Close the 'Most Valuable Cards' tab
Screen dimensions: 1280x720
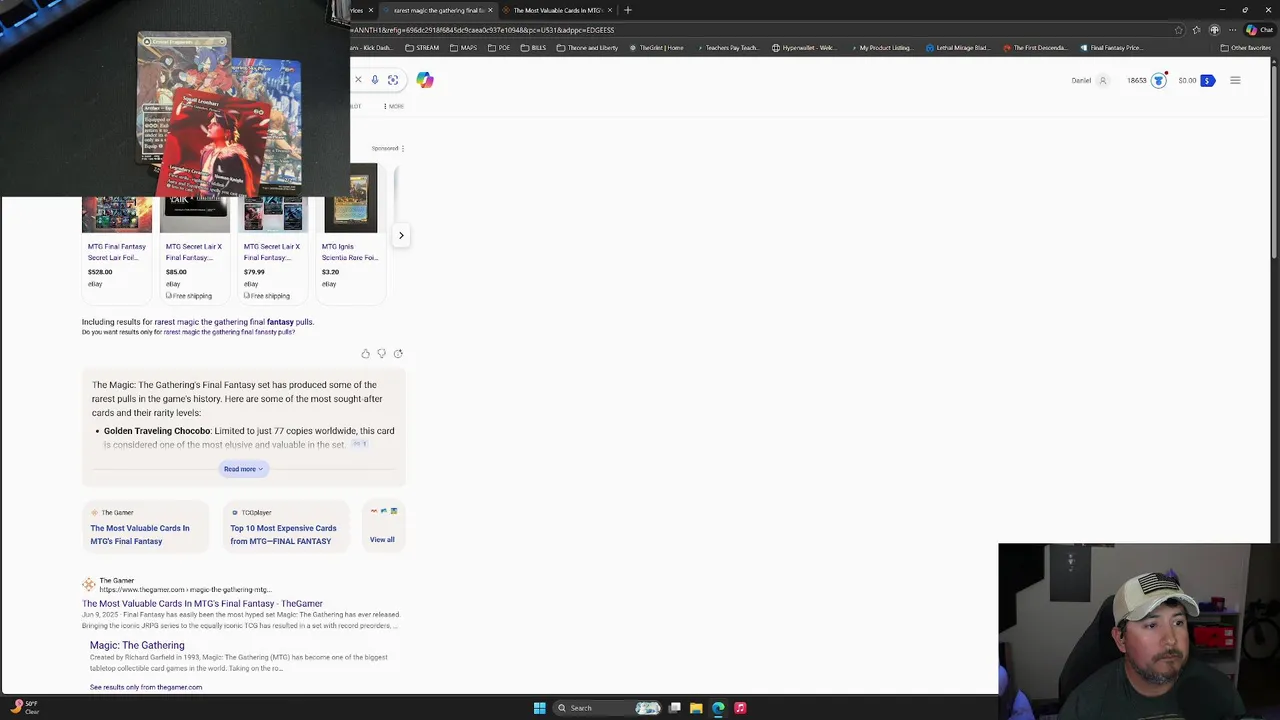coord(610,10)
